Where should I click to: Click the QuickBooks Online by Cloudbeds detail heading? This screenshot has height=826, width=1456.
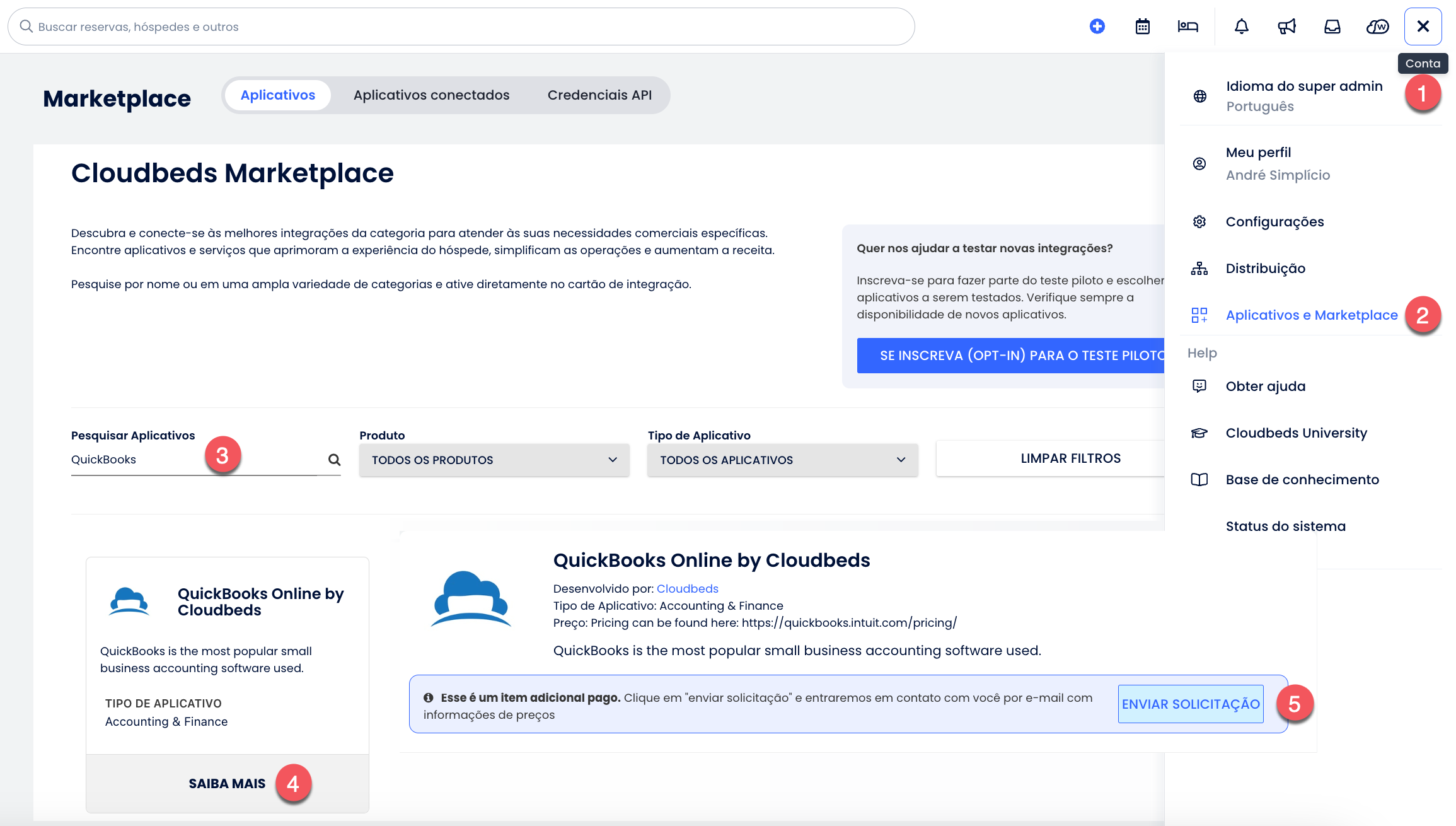tap(712, 561)
